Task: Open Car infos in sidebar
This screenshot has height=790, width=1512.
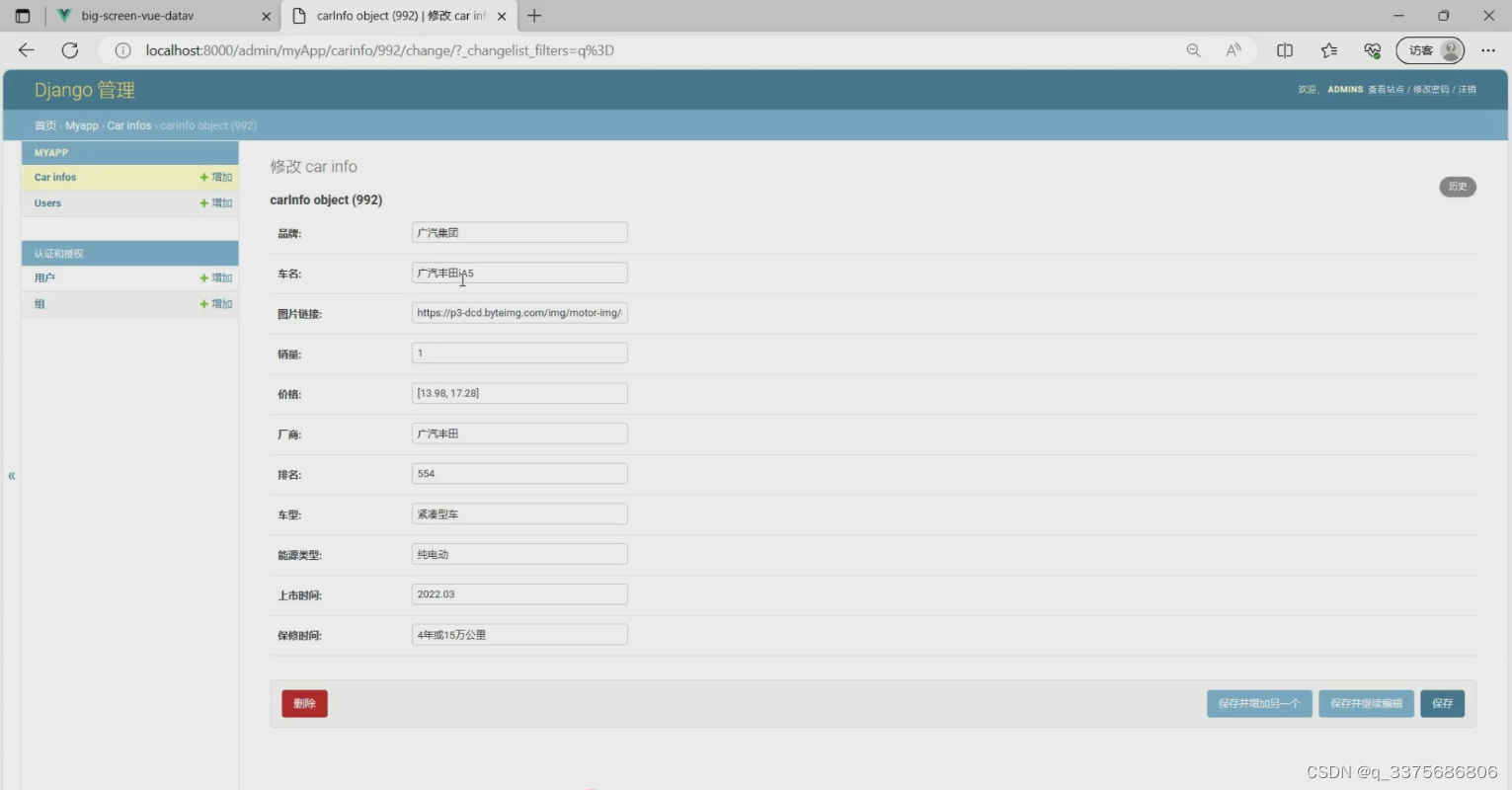Action: 55,178
